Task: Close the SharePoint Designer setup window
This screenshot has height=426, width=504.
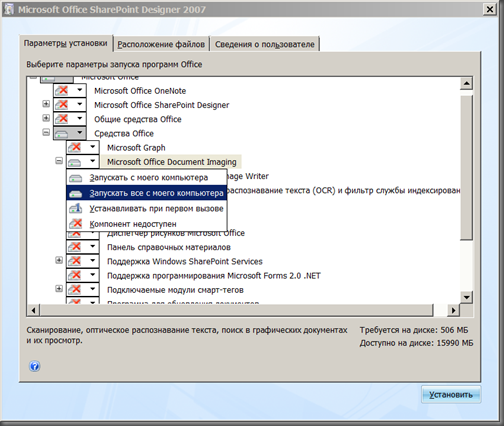Action: point(490,9)
